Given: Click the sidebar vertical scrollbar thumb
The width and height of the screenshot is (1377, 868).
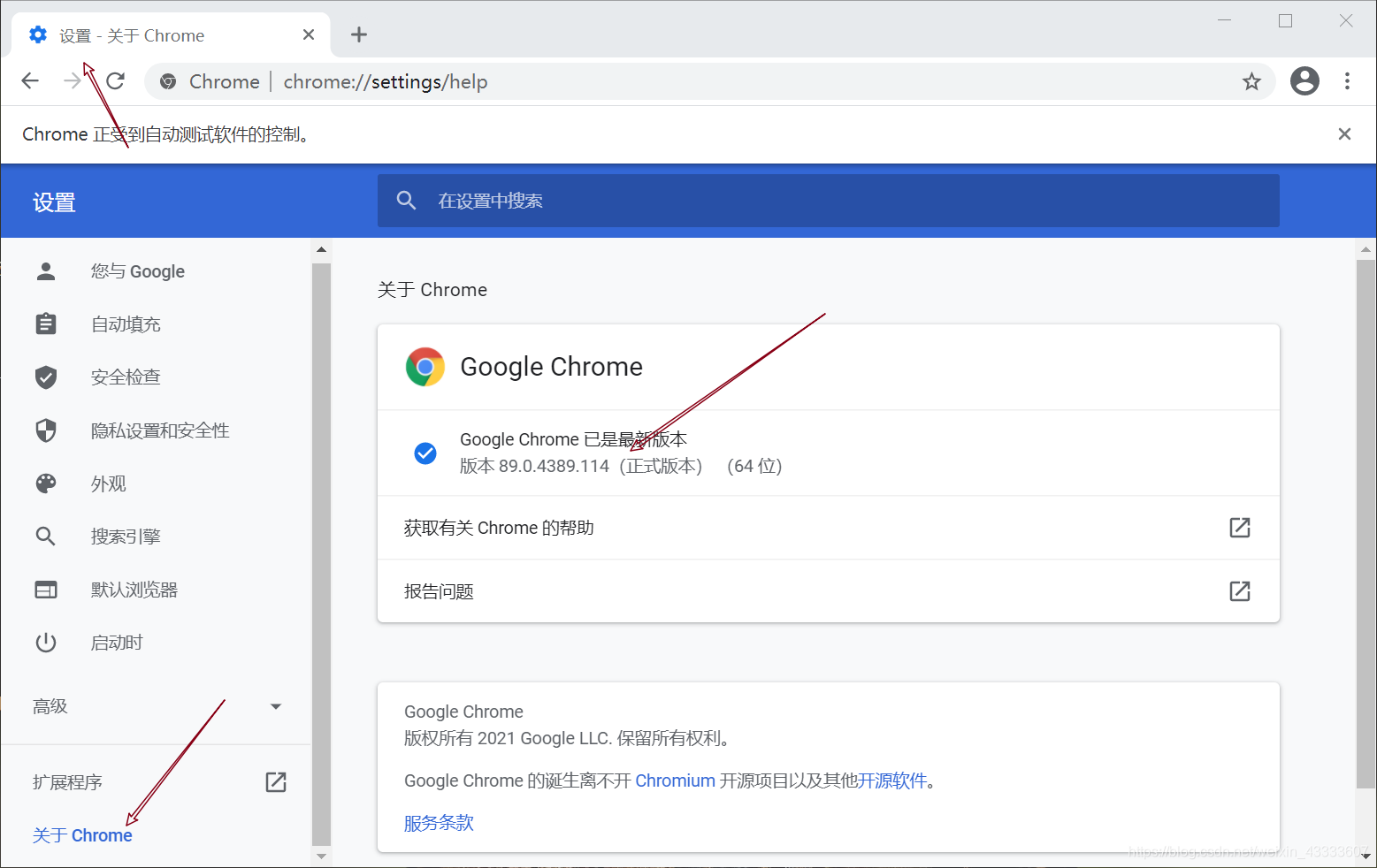Looking at the screenshot, I should tap(321, 554).
